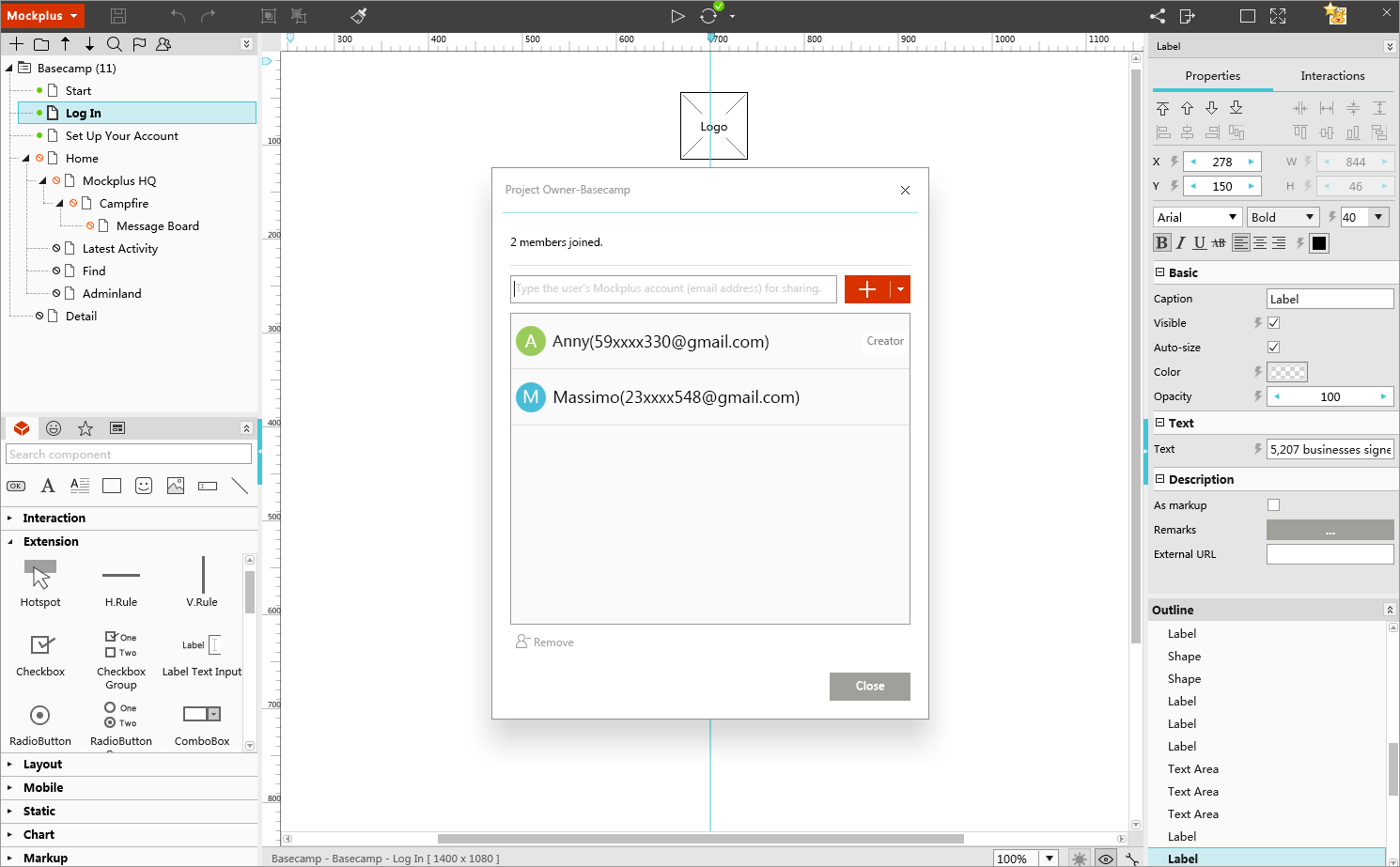Click the new folder icon in page tree toolbar
Image resolution: width=1400 pixels, height=867 pixels.
click(x=41, y=44)
